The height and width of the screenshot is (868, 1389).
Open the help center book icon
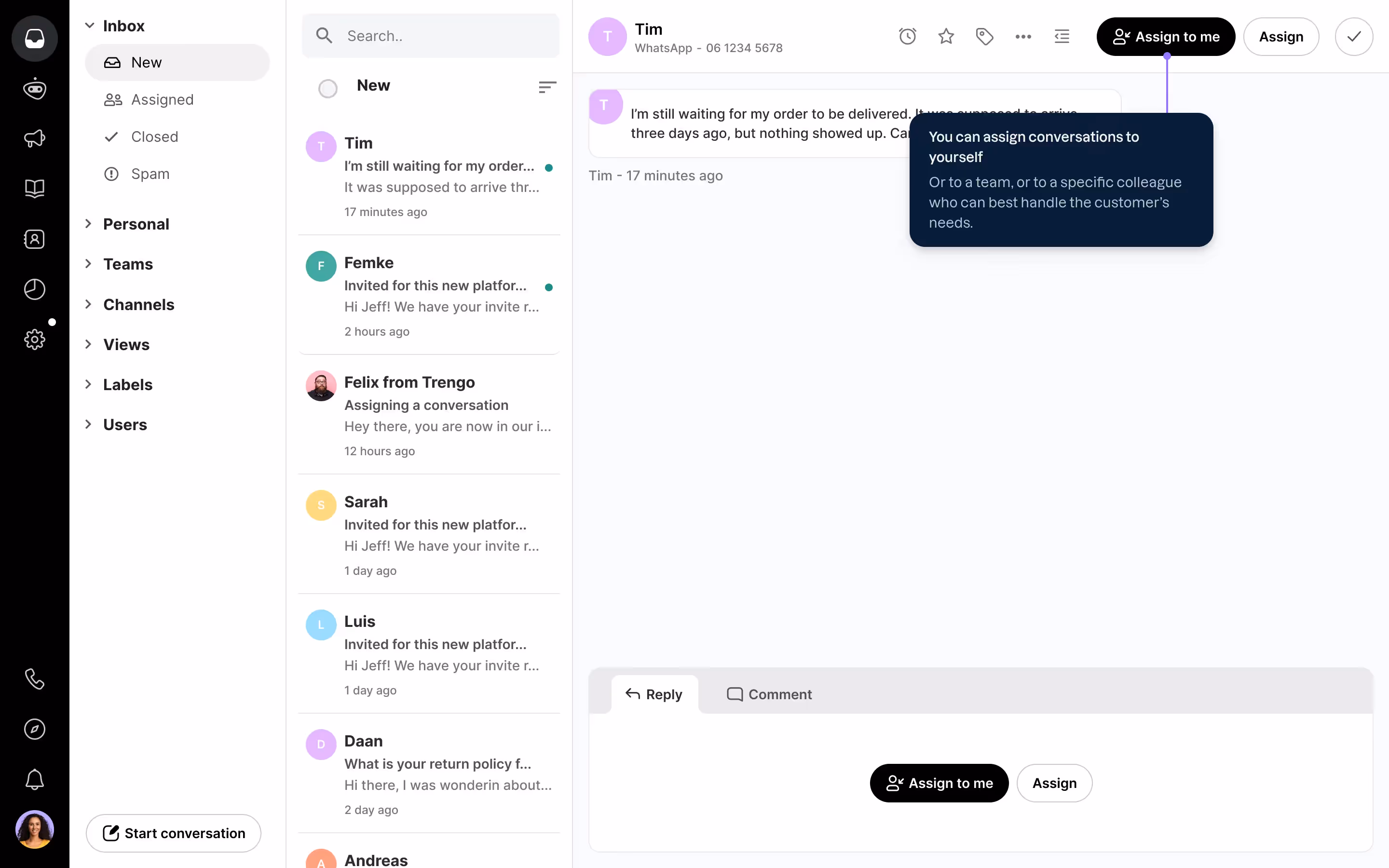click(34, 189)
